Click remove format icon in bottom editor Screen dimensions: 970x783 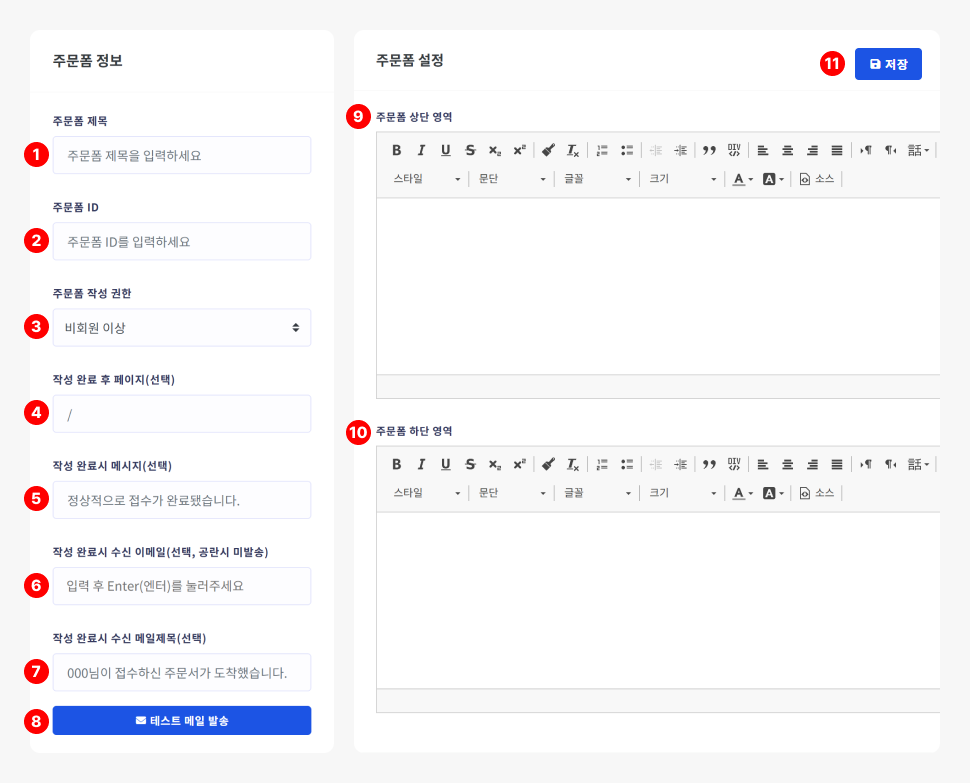coord(573,464)
